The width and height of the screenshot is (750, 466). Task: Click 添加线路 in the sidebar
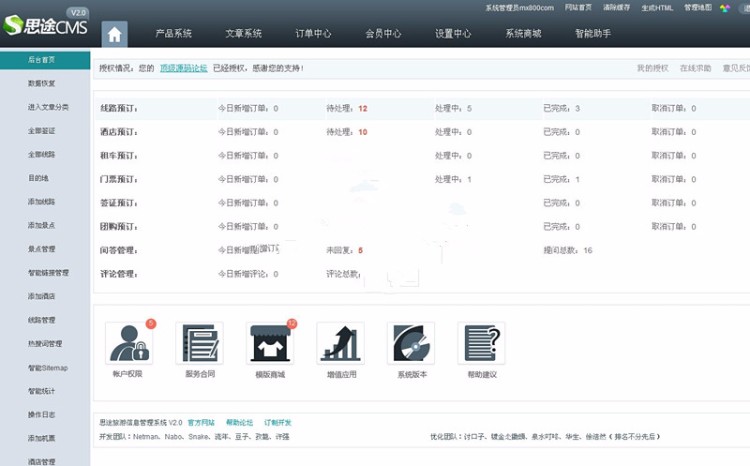pos(42,202)
